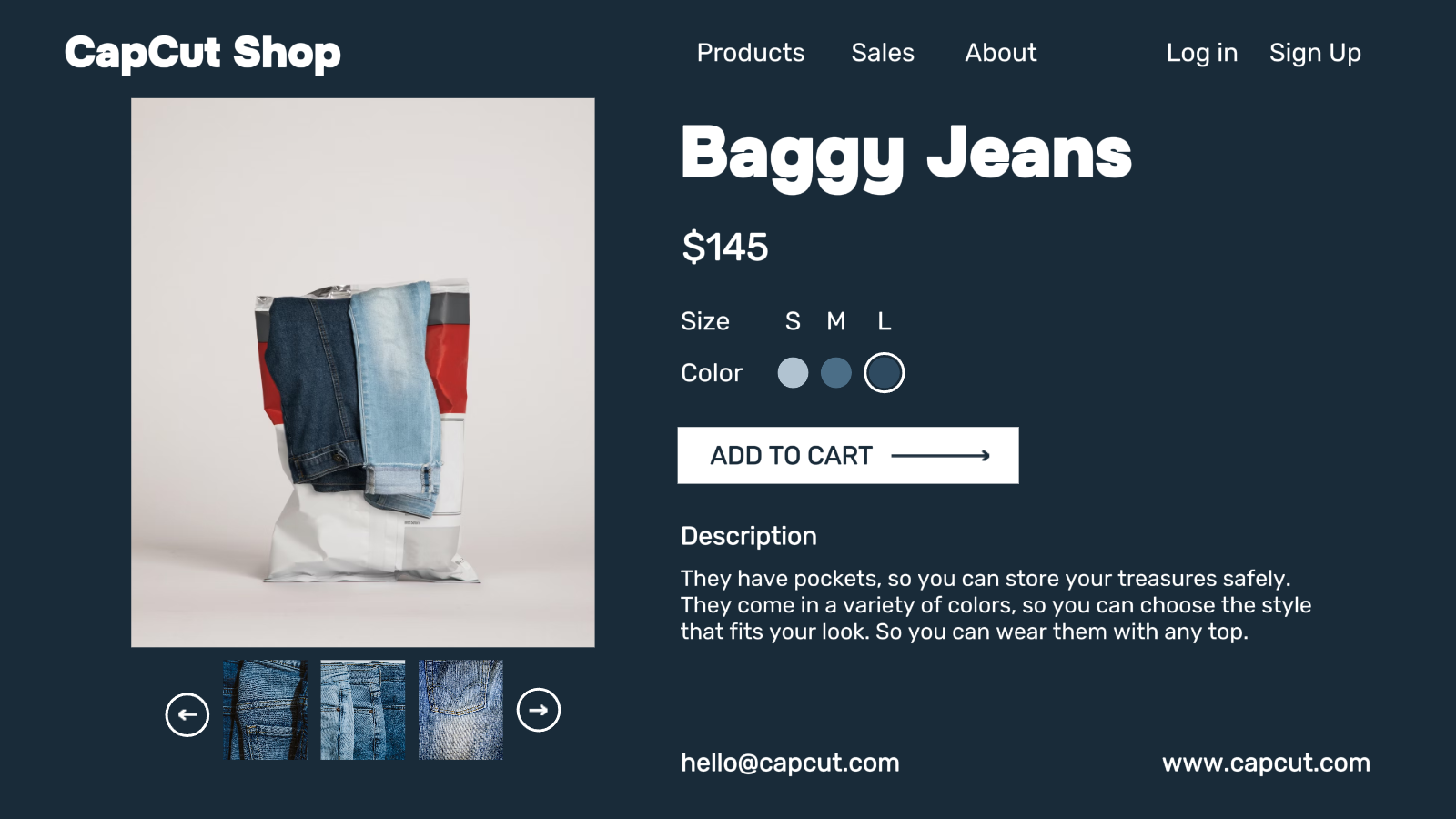The height and width of the screenshot is (819, 1456).
Task: Open the middle jeans thumbnail
Action: (x=363, y=710)
